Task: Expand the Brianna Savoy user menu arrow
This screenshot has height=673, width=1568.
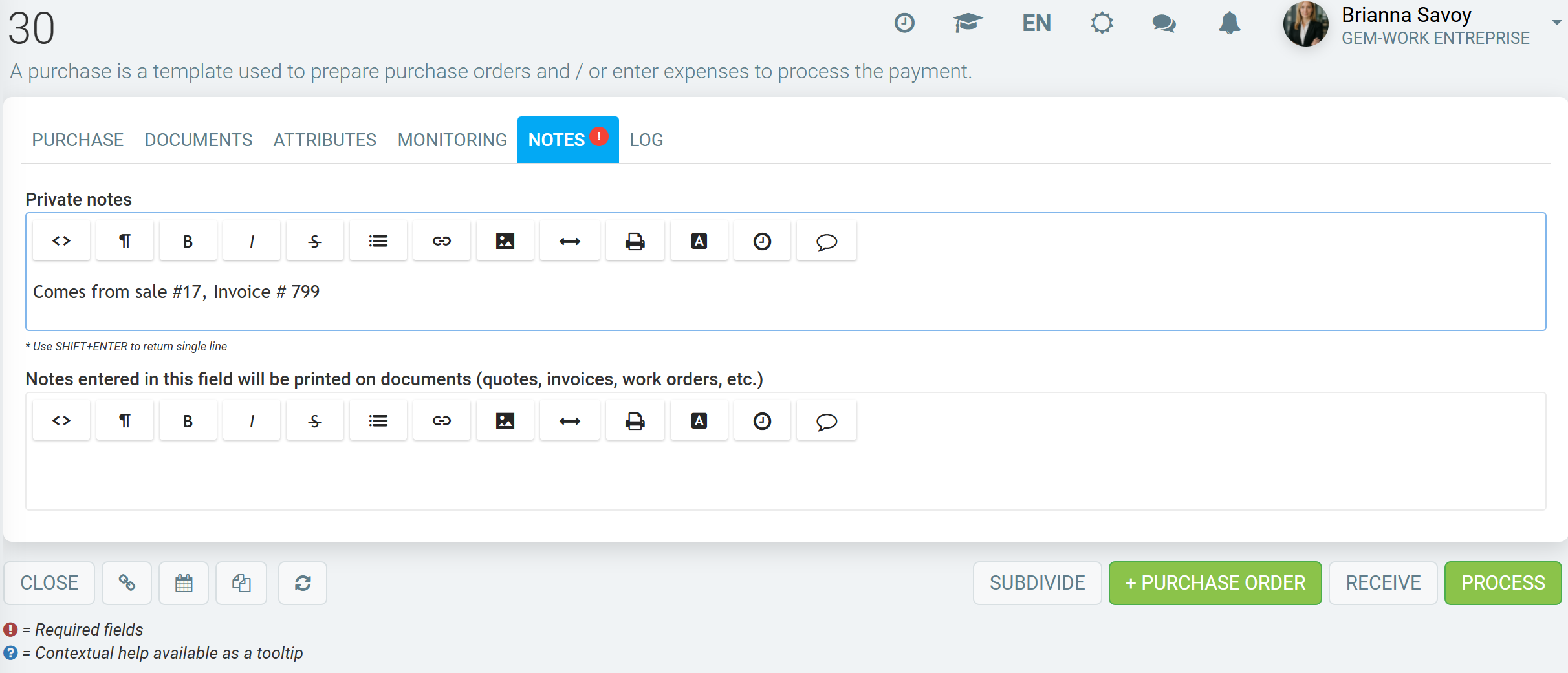Action: coord(1556,23)
